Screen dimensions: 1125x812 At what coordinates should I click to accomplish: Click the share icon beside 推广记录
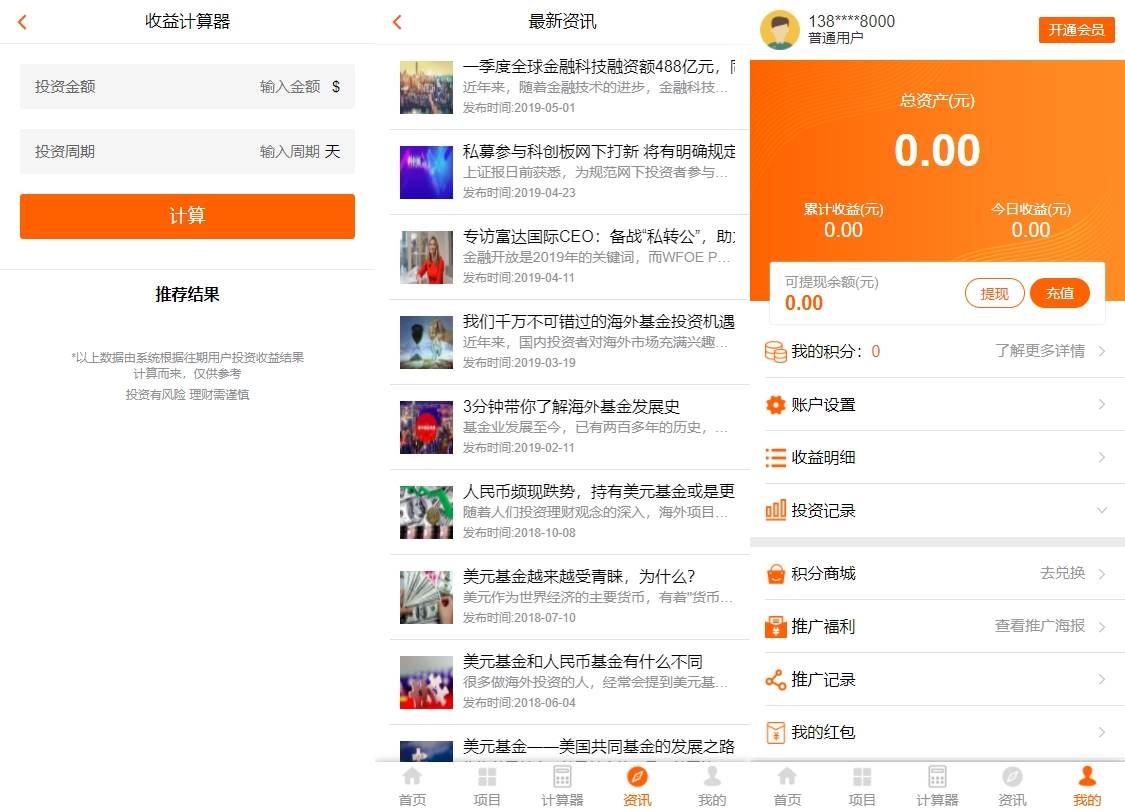click(x=775, y=680)
